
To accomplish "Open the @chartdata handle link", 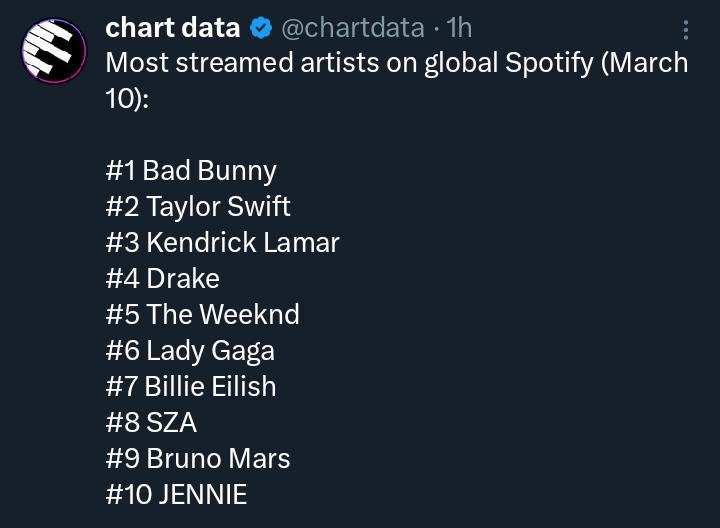I will 353,28.
